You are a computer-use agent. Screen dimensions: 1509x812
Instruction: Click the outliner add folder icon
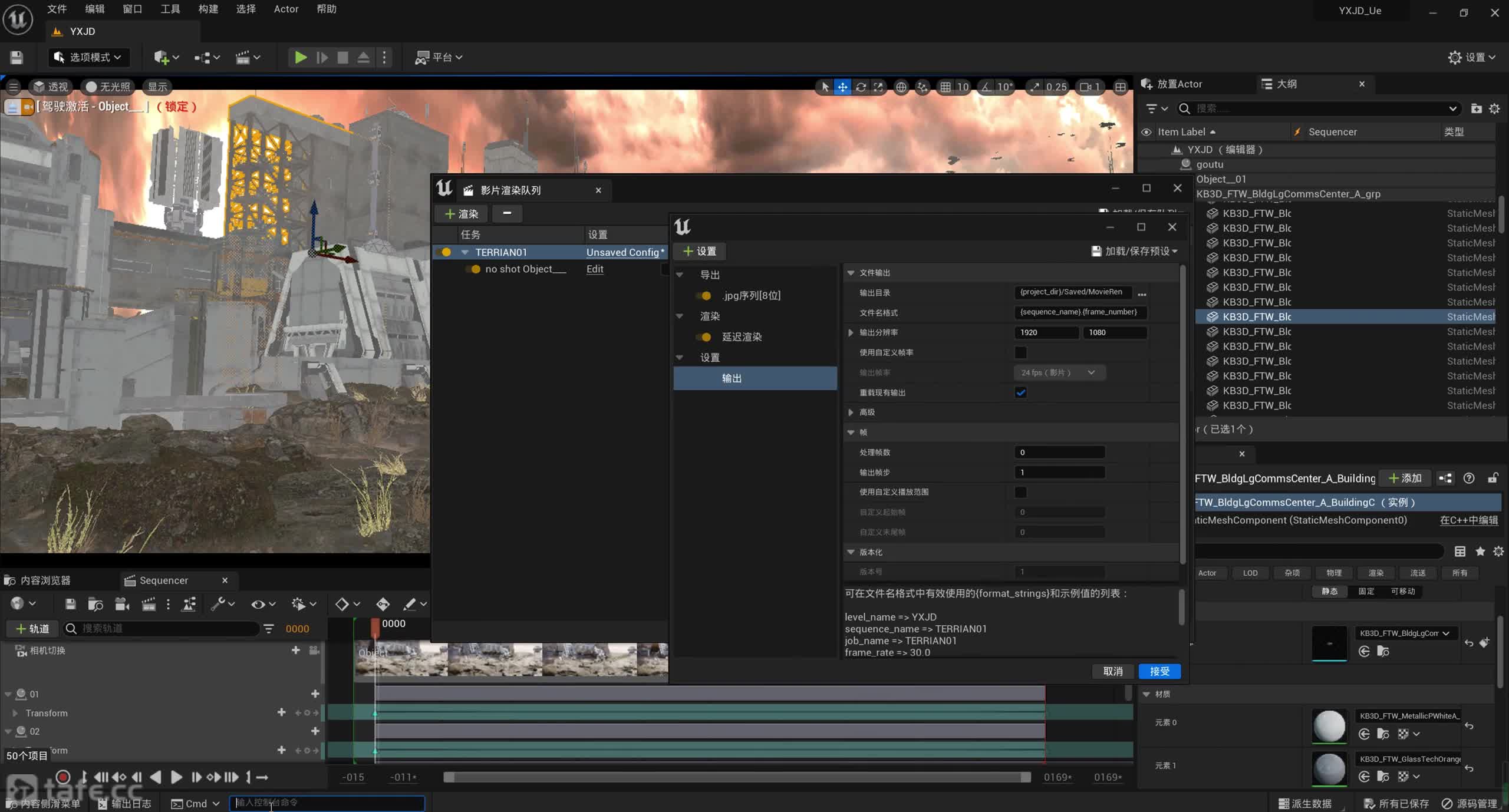point(1477,108)
